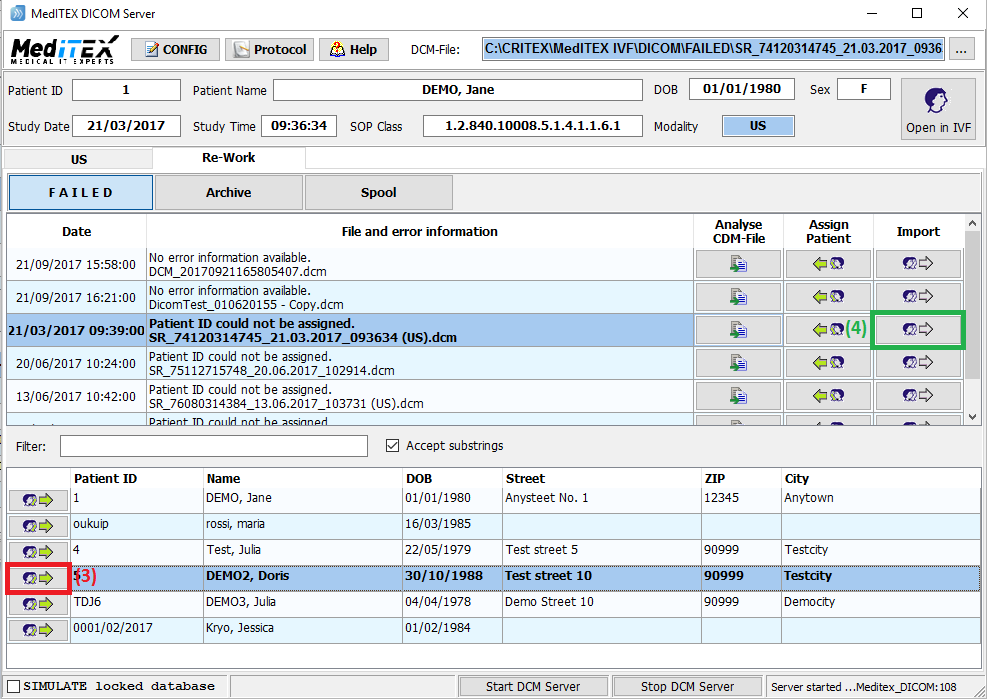Select the FAILED section
Image resolution: width=987 pixels, height=699 pixels.
pyautogui.click(x=81, y=193)
